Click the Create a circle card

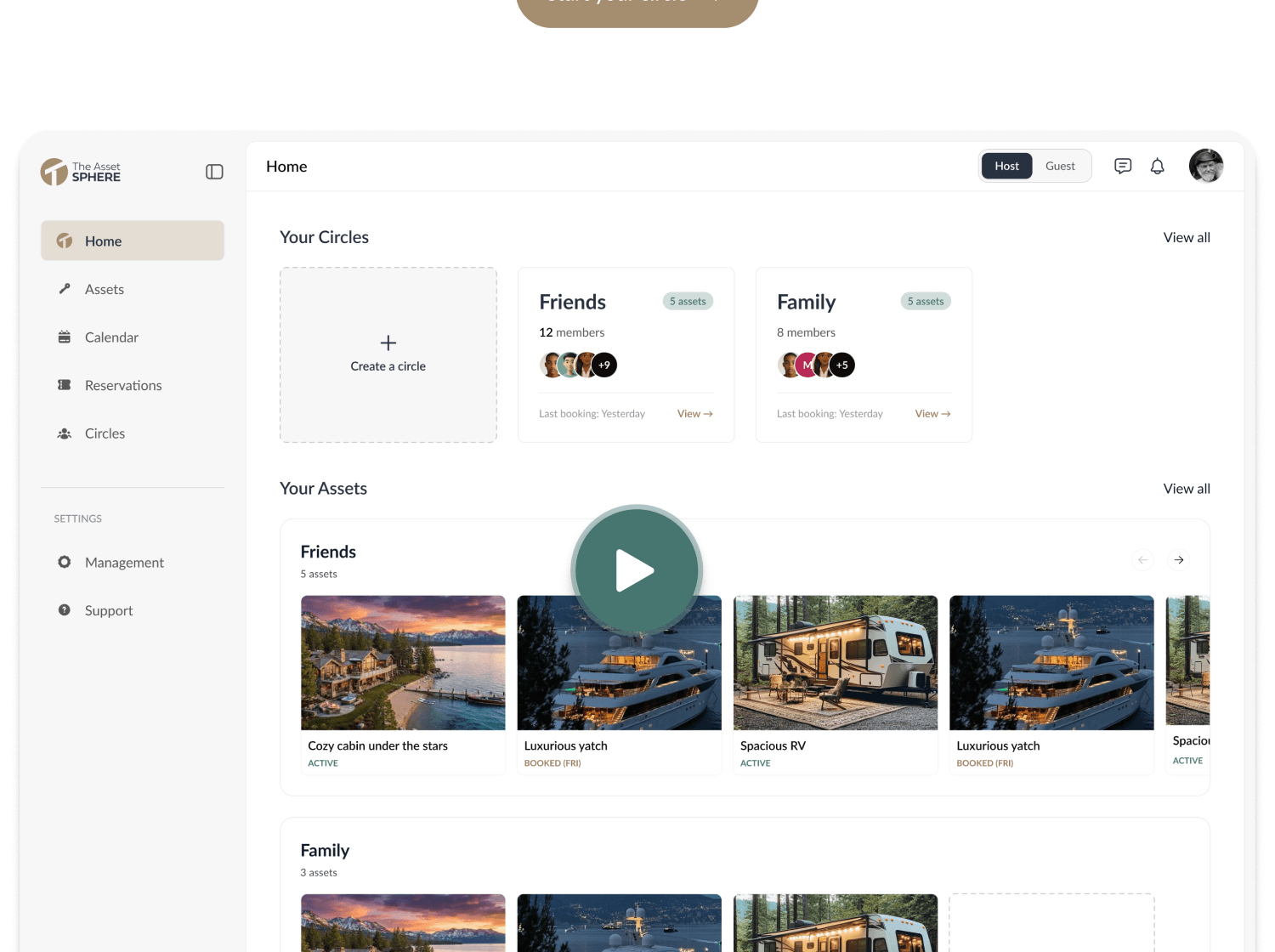point(388,354)
